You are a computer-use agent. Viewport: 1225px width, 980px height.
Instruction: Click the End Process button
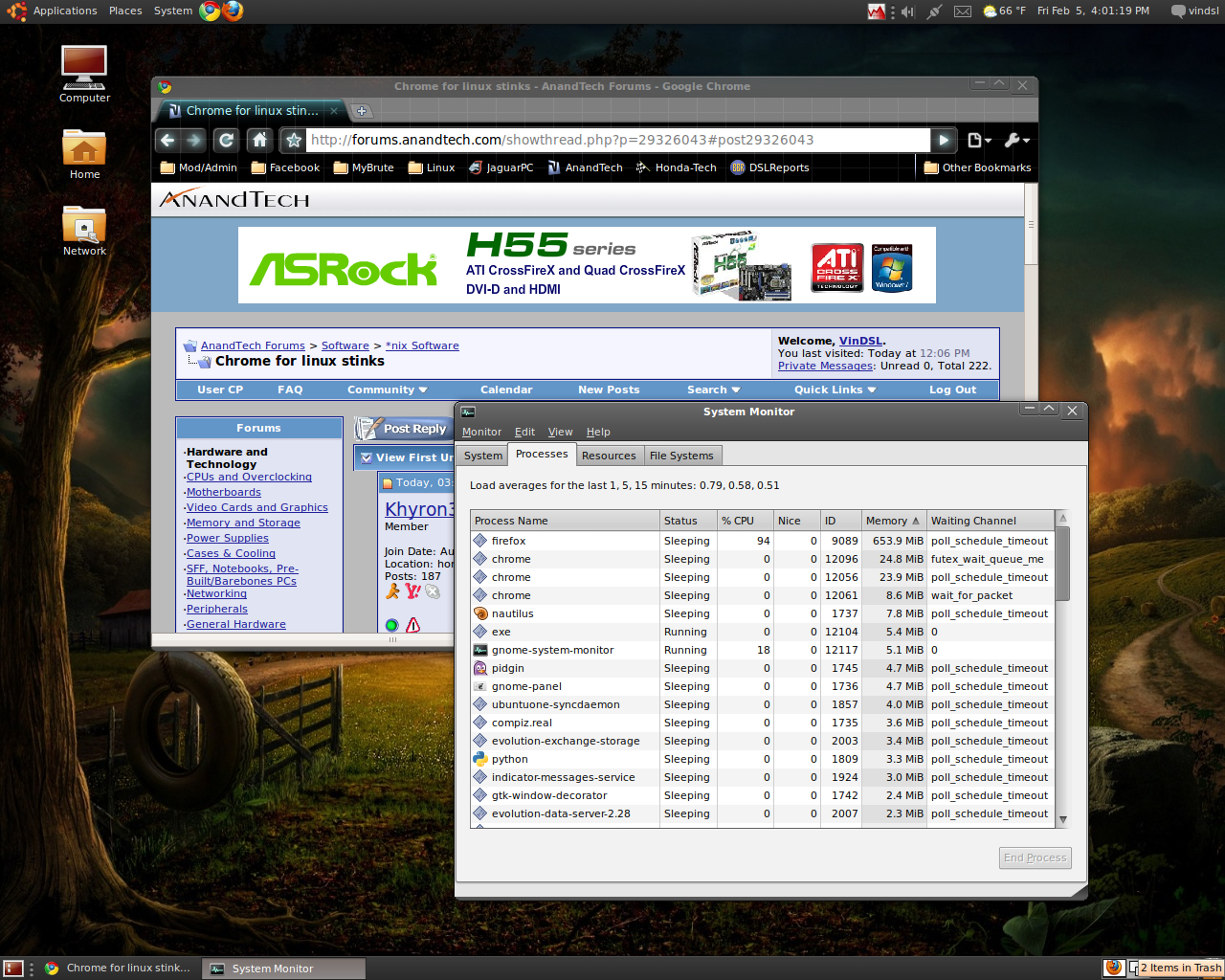[1035, 857]
